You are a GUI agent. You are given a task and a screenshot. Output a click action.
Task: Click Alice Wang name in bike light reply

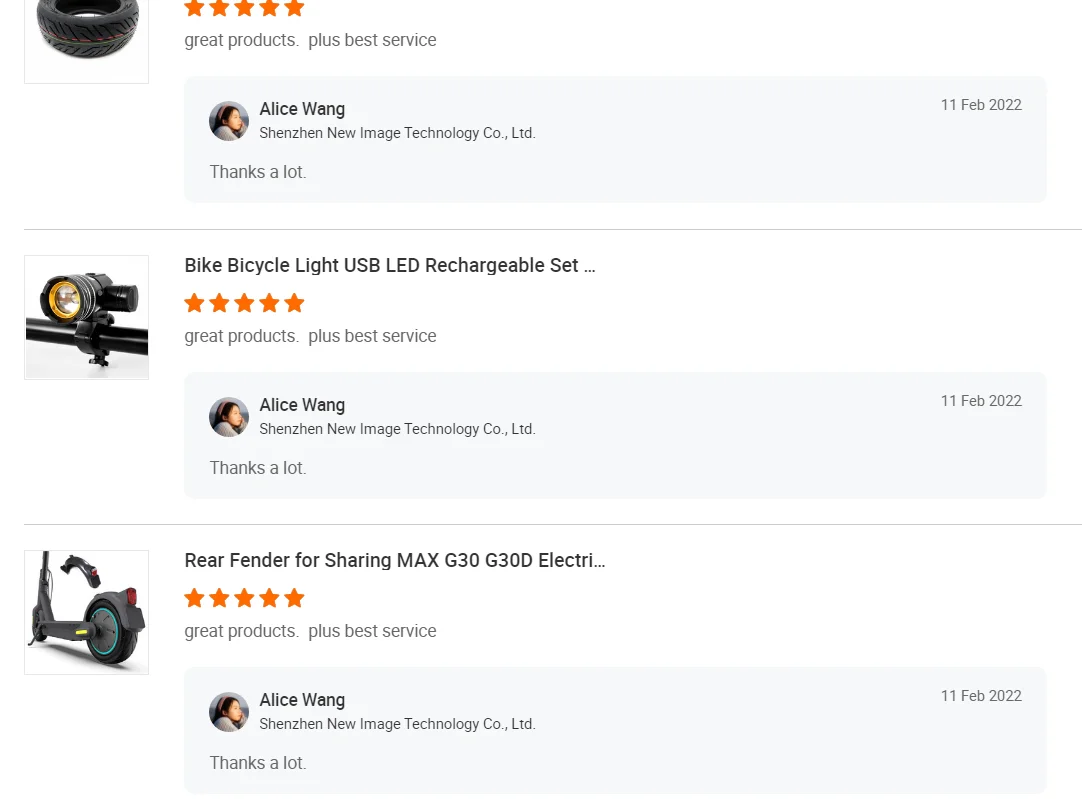(x=302, y=405)
